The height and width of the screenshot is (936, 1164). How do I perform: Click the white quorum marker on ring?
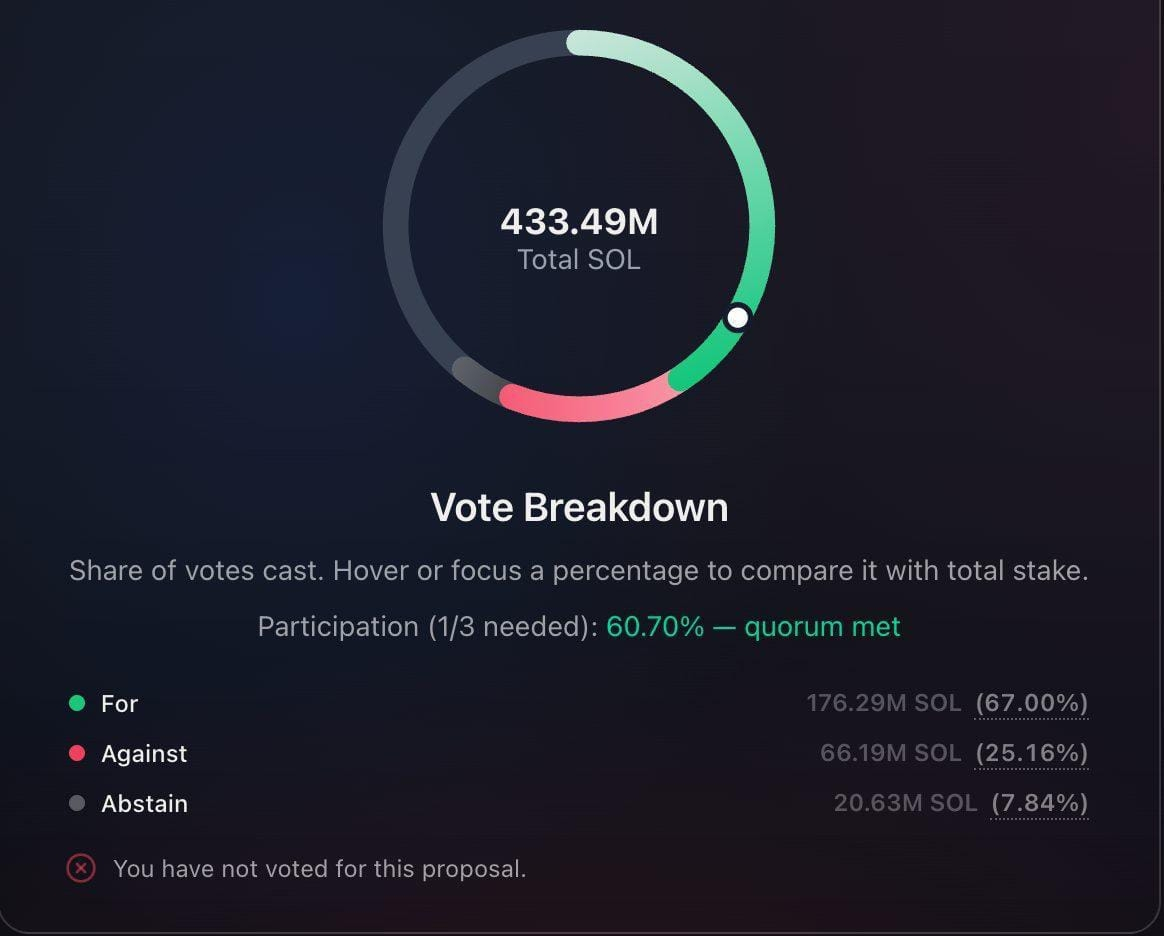point(737,318)
